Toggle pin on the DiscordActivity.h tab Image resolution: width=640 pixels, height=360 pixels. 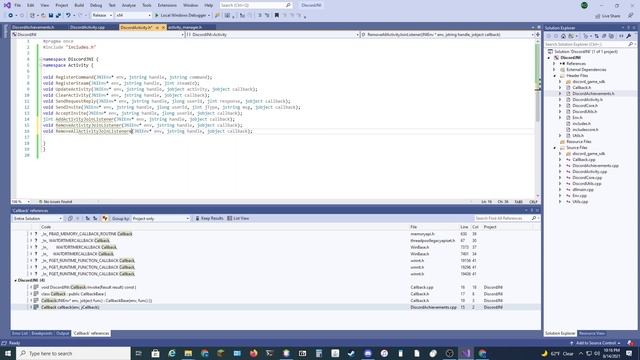157,27
